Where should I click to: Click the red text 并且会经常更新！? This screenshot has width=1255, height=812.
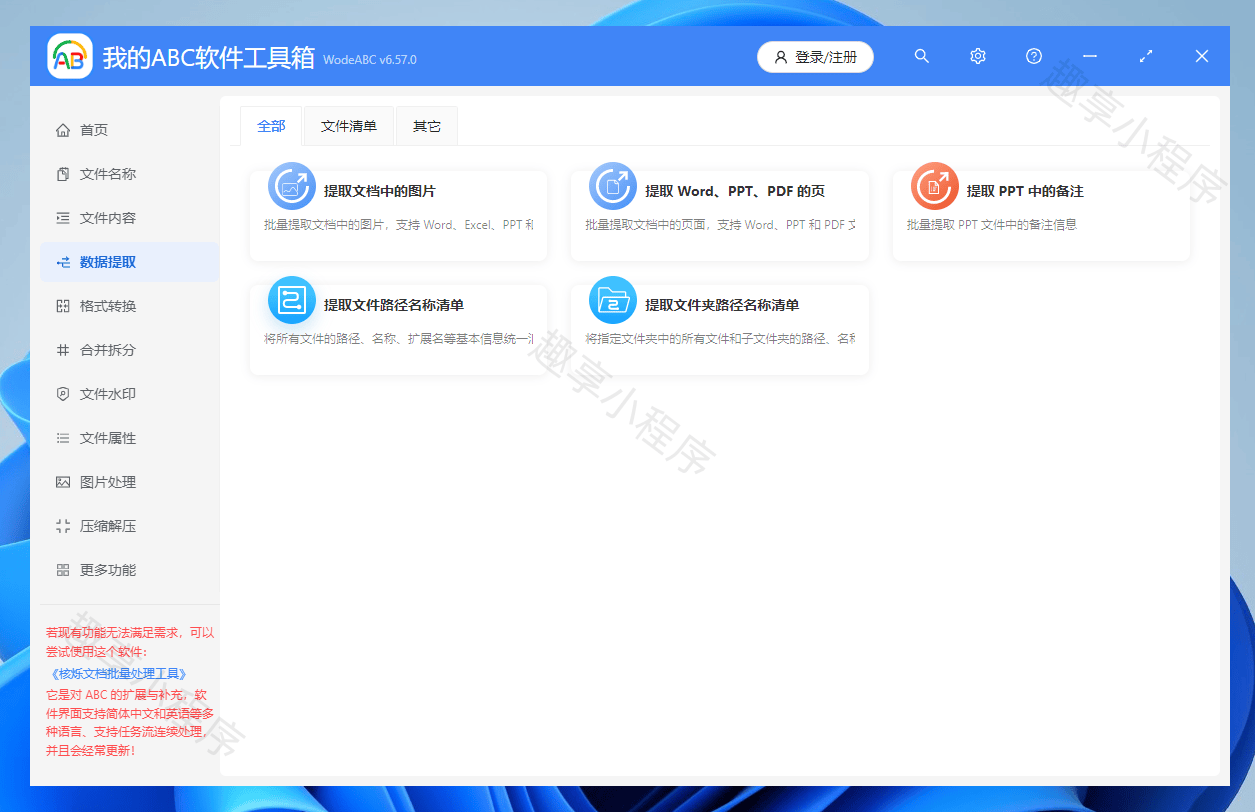click(91, 750)
